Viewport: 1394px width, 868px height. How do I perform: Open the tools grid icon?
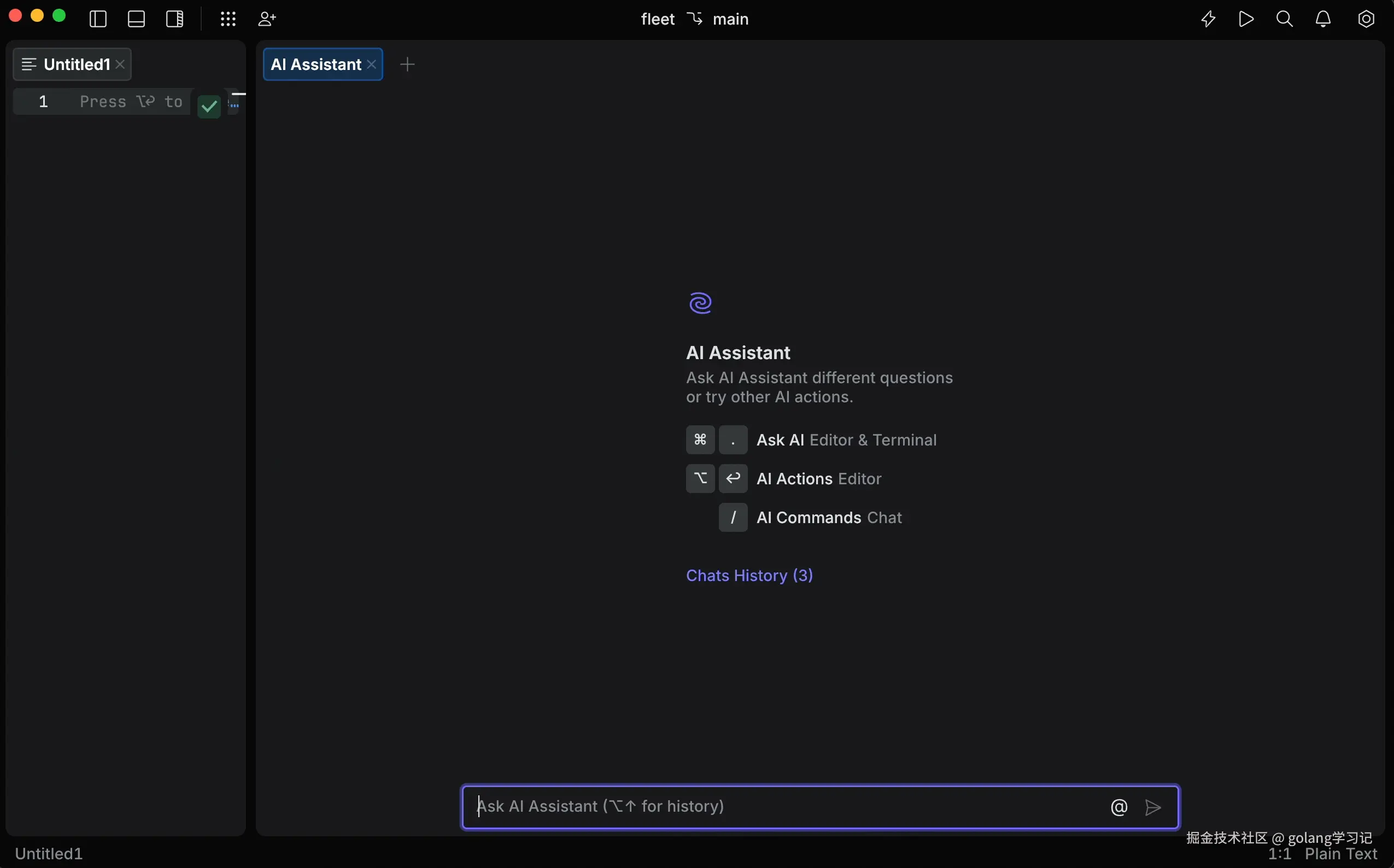pyautogui.click(x=228, y=19)
